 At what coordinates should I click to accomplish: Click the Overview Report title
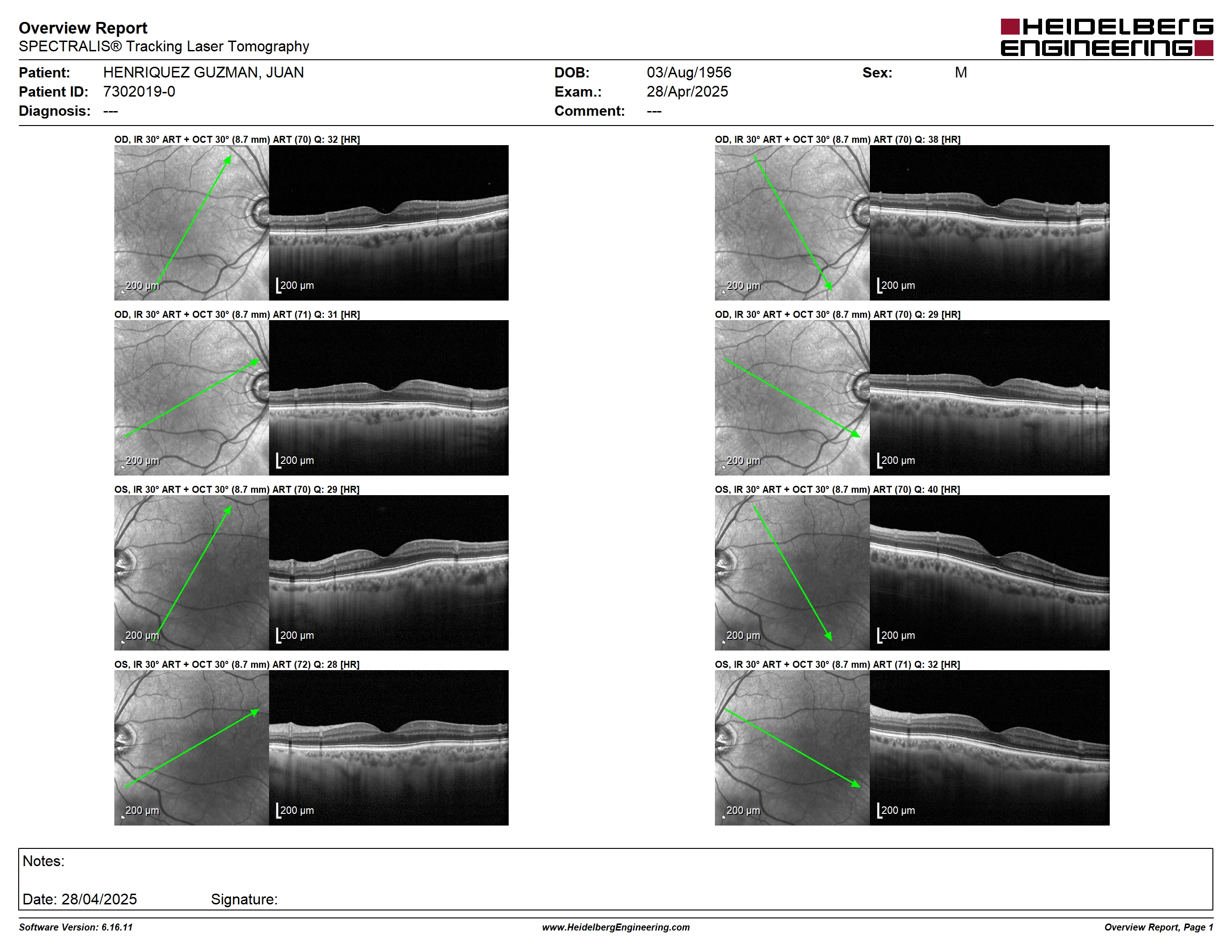coord(83,28)
